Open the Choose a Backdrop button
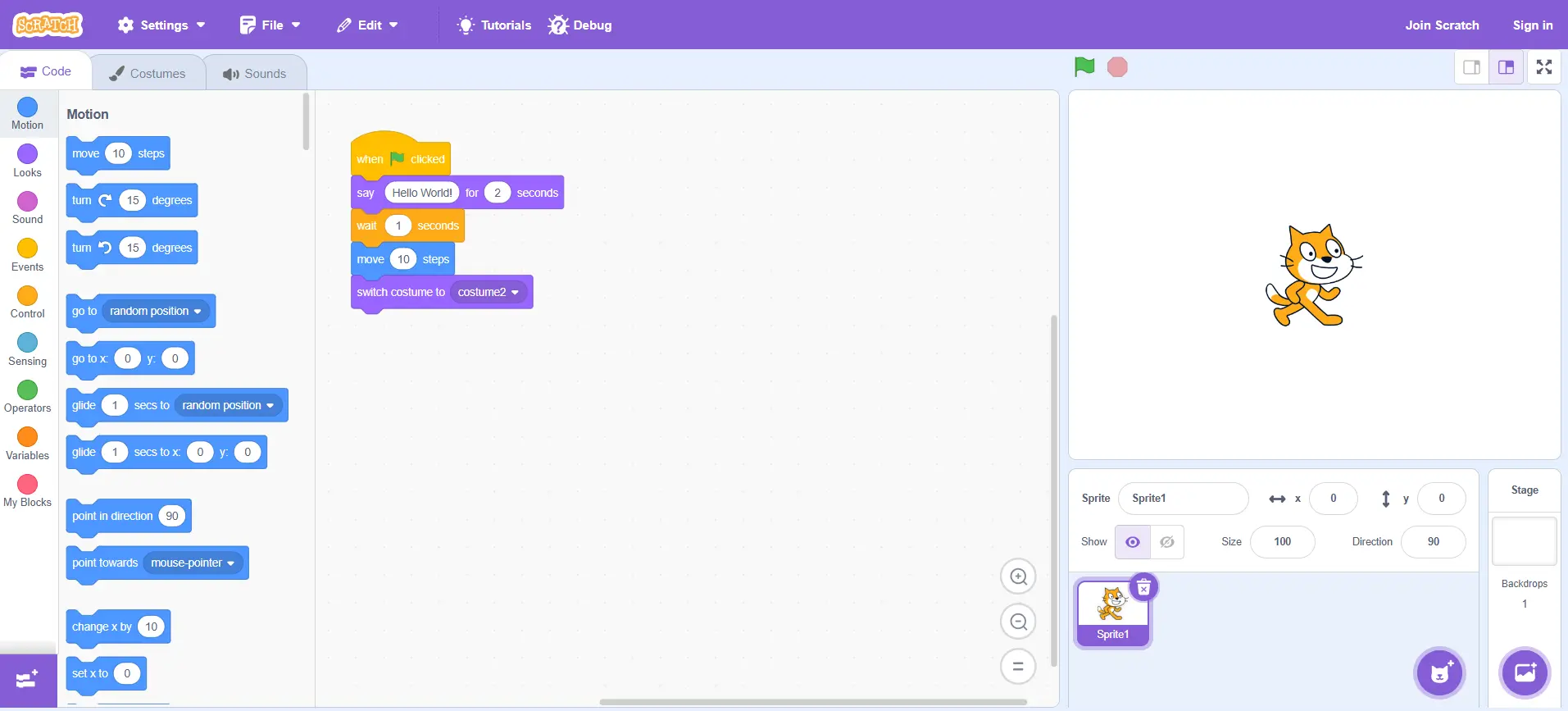The height and width of the screenshot is (711, 1568). 1525,673
